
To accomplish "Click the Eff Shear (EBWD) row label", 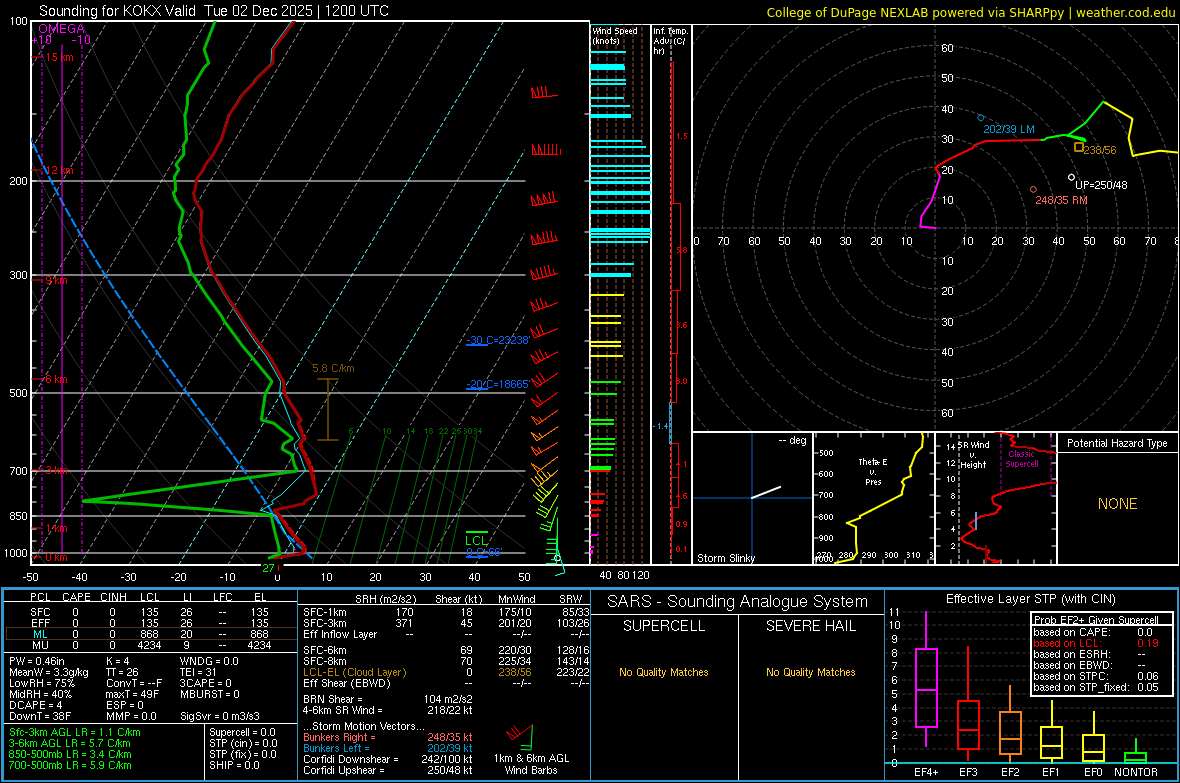I will pyautogui.click(x=346, y=684).
